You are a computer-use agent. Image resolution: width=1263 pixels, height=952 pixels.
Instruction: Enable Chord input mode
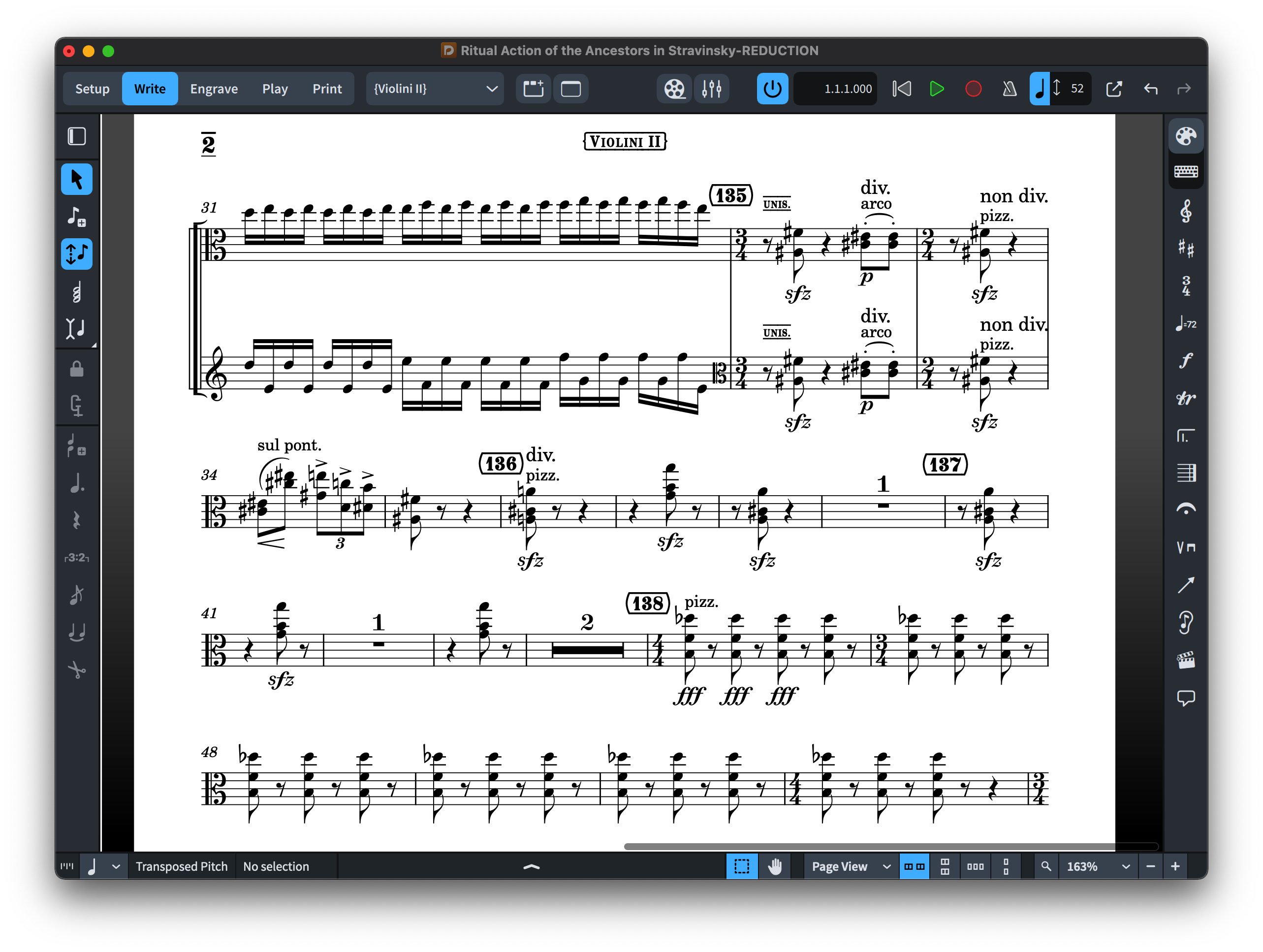[x=76, y=291]
